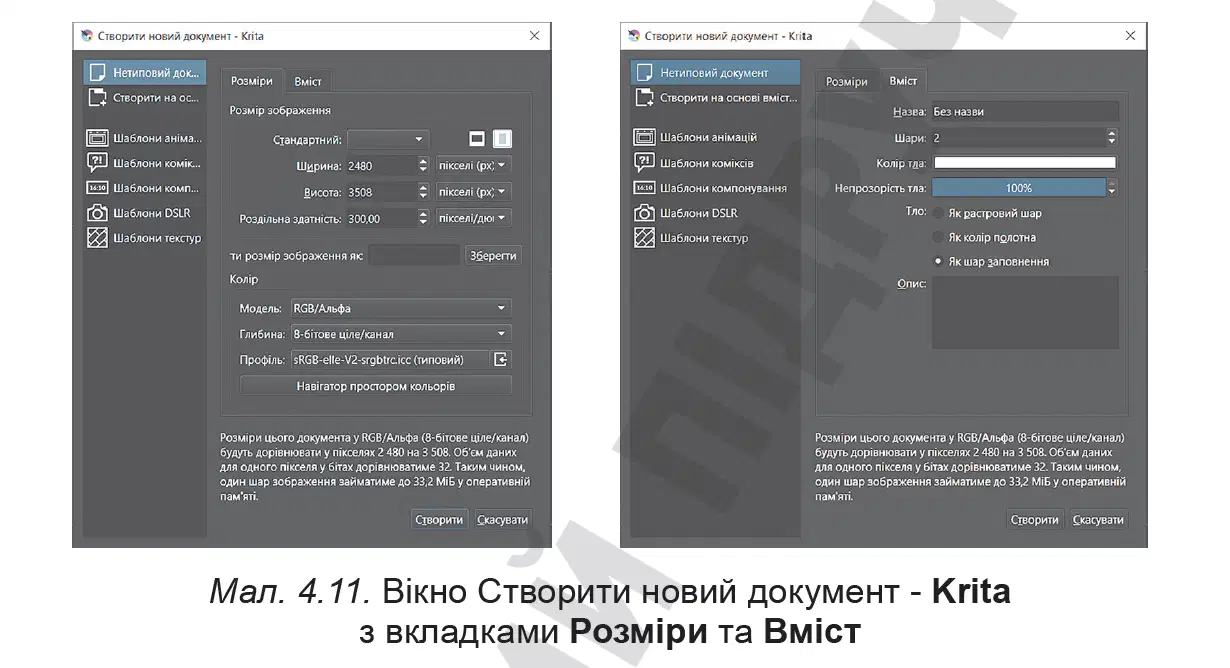This screenshot has width=1230, height=668.
Task: Choose portrait orientation button in left dialog
Action: tap(503, 139)
